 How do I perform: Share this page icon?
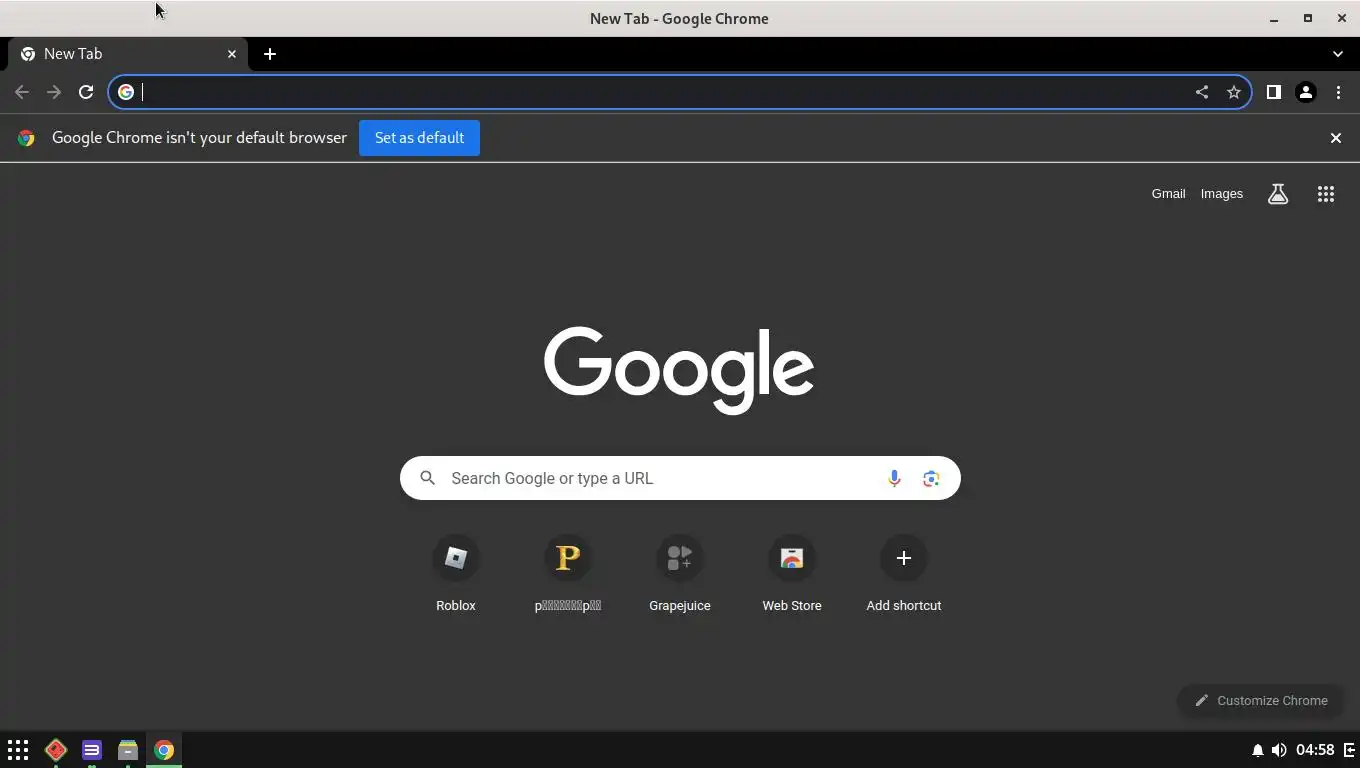point(1202,92)
